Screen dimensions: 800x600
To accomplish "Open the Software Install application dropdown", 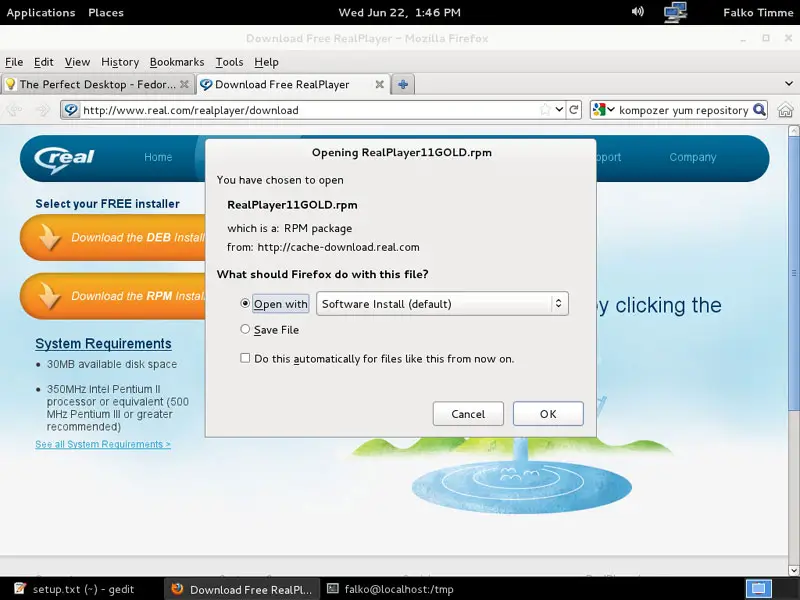I will click(442, 304).
